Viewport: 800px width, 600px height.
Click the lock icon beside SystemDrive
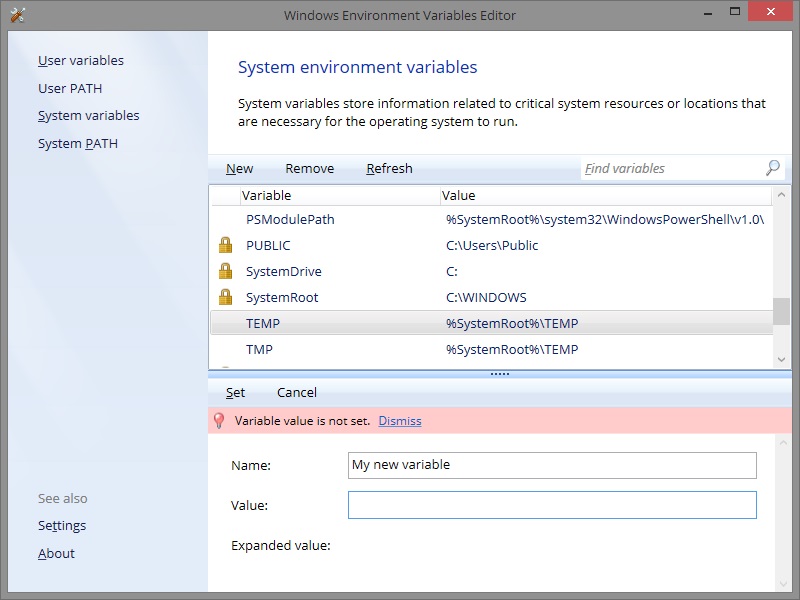pos(226,271)
